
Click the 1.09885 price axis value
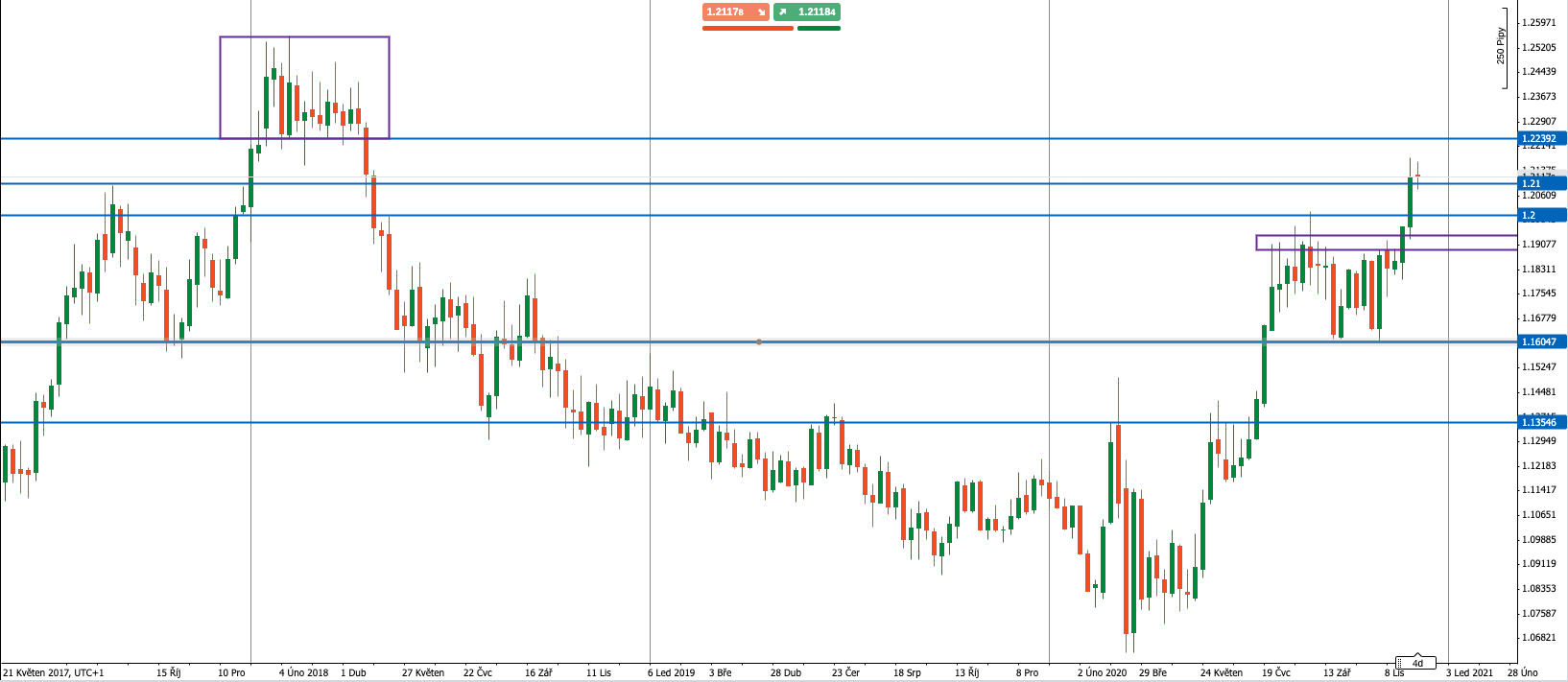pos(1539,539)
